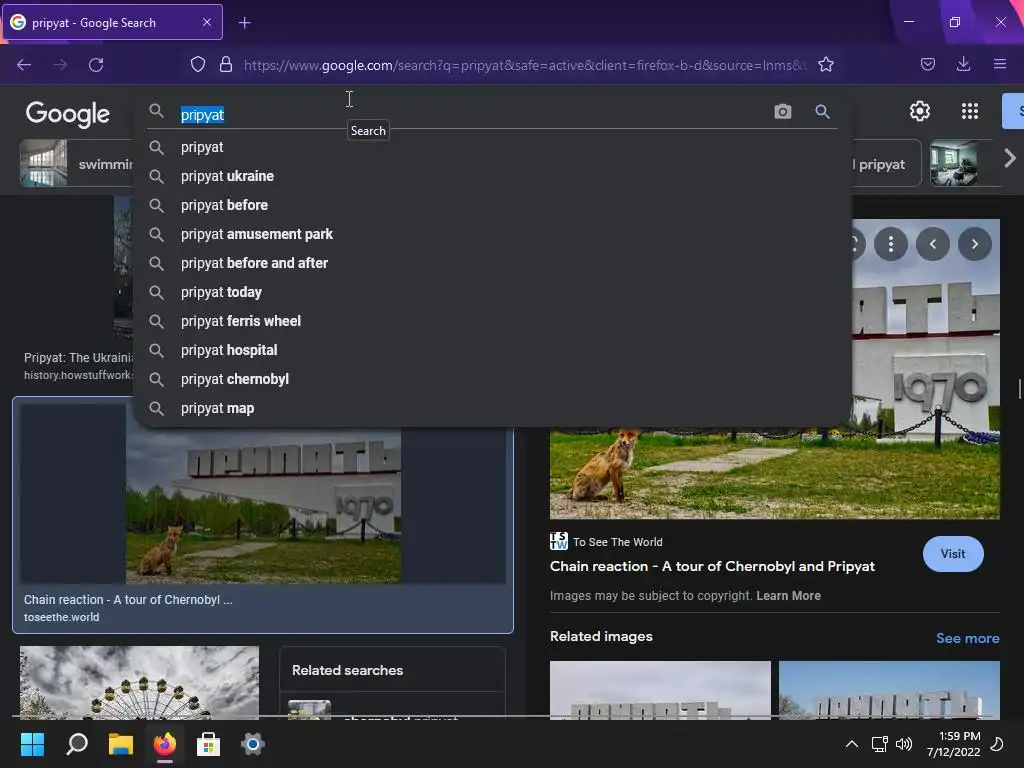Open the large fox and Pripyat sign preview image

tap(775, 473)
